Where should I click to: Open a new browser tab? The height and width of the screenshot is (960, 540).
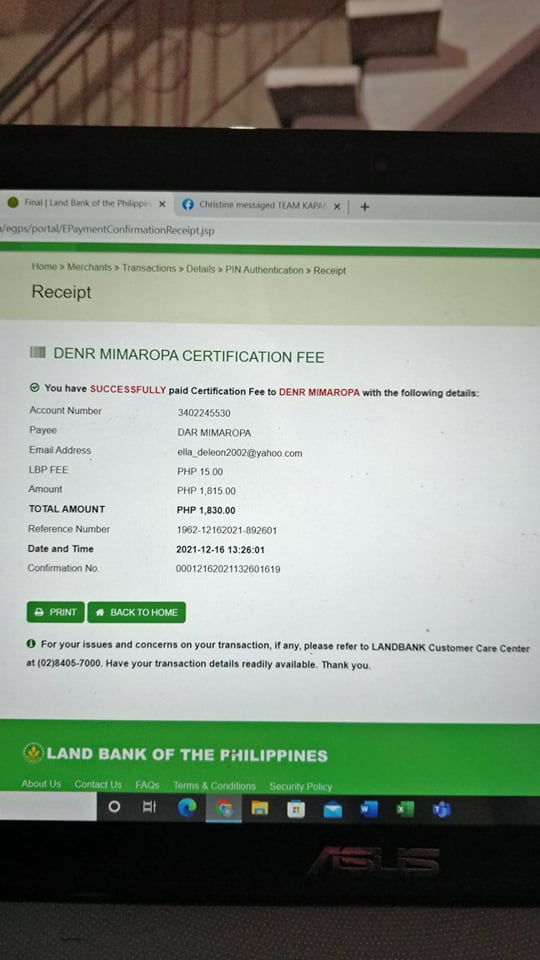tap(365, 207)
